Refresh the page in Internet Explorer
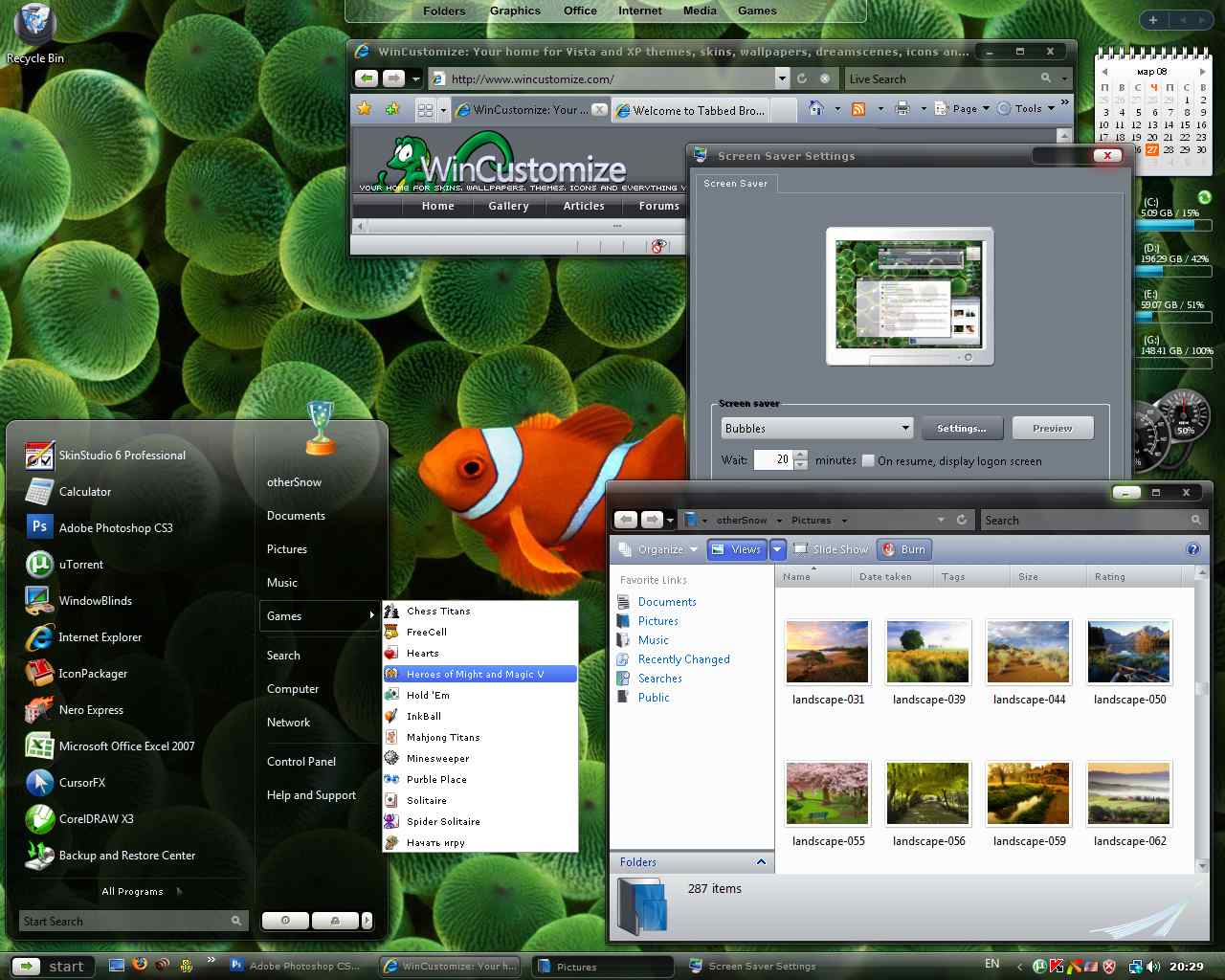The image size is (1225, 980). click(x=802, y=78)
